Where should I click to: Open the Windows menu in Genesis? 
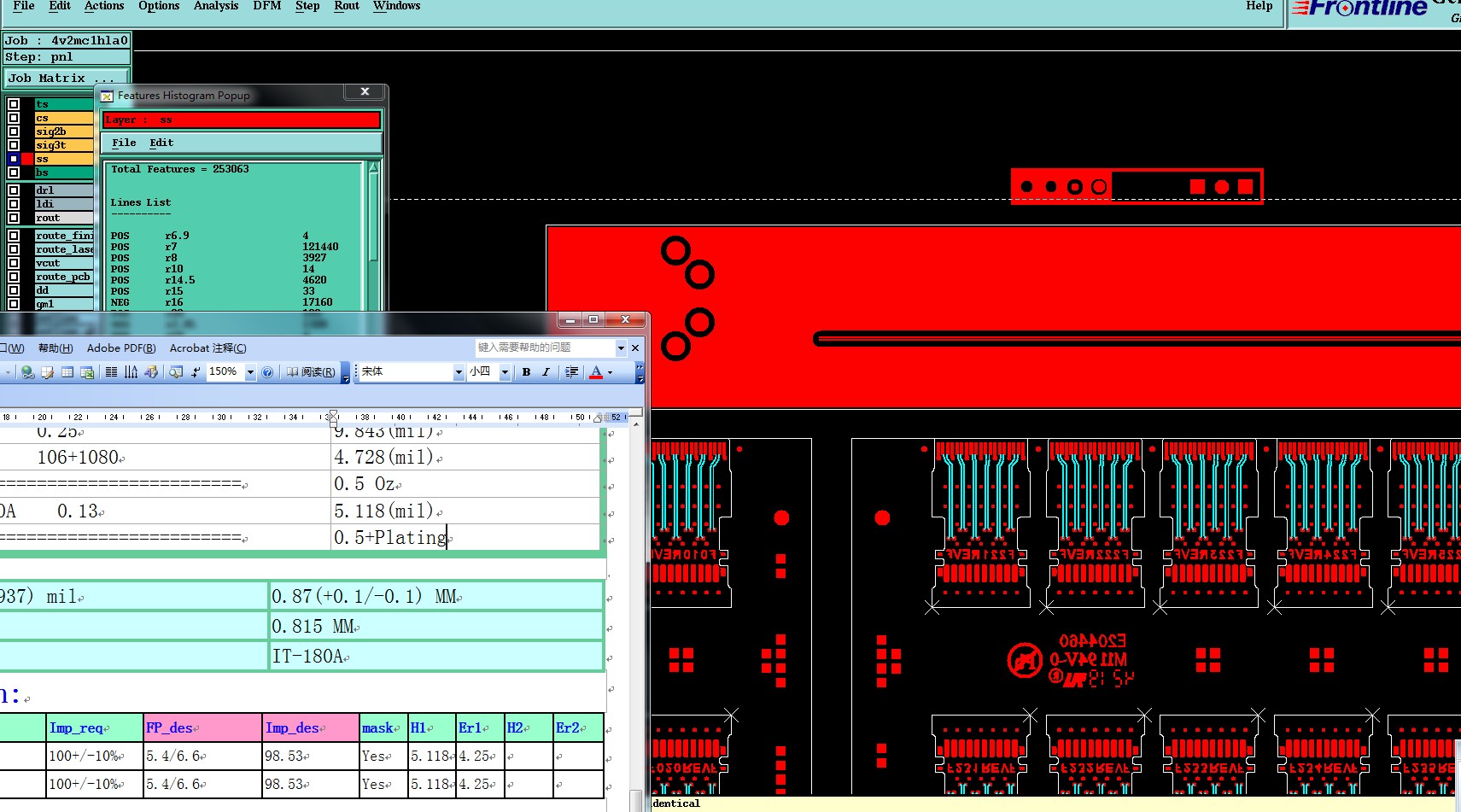point(397,6)
